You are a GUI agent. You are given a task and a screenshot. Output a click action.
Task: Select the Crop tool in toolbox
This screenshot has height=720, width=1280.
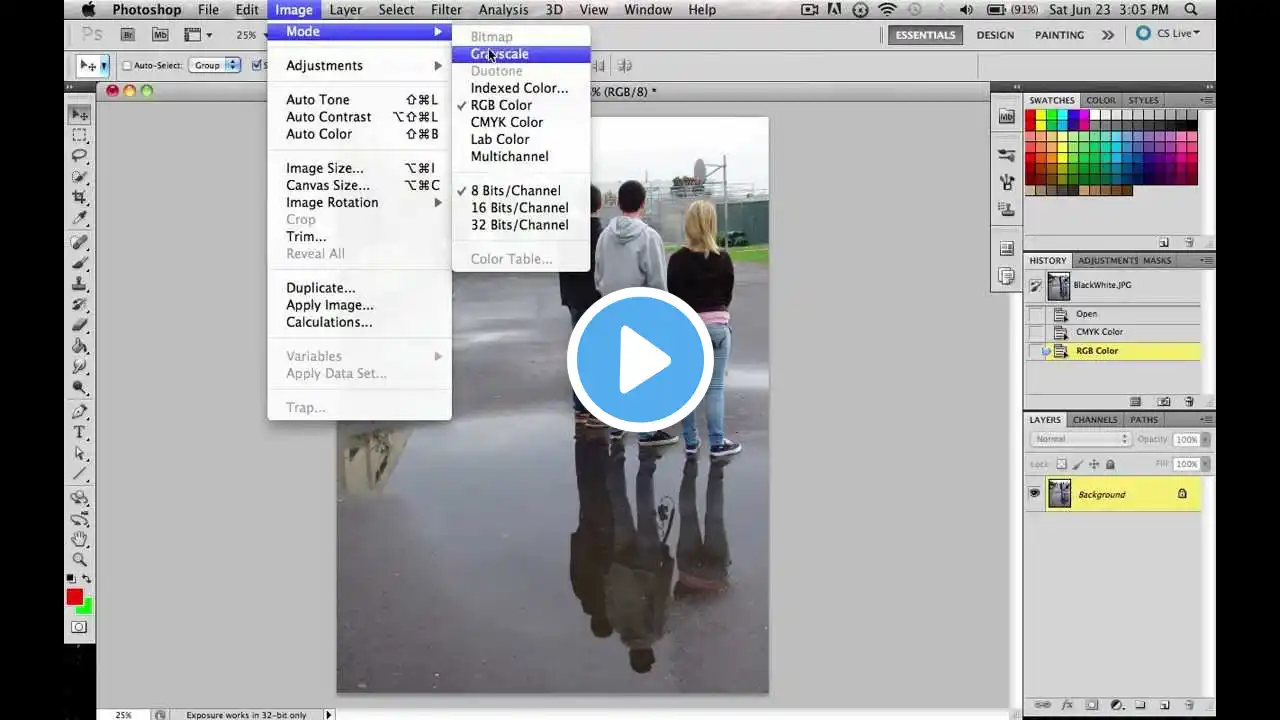pos(79,197)
